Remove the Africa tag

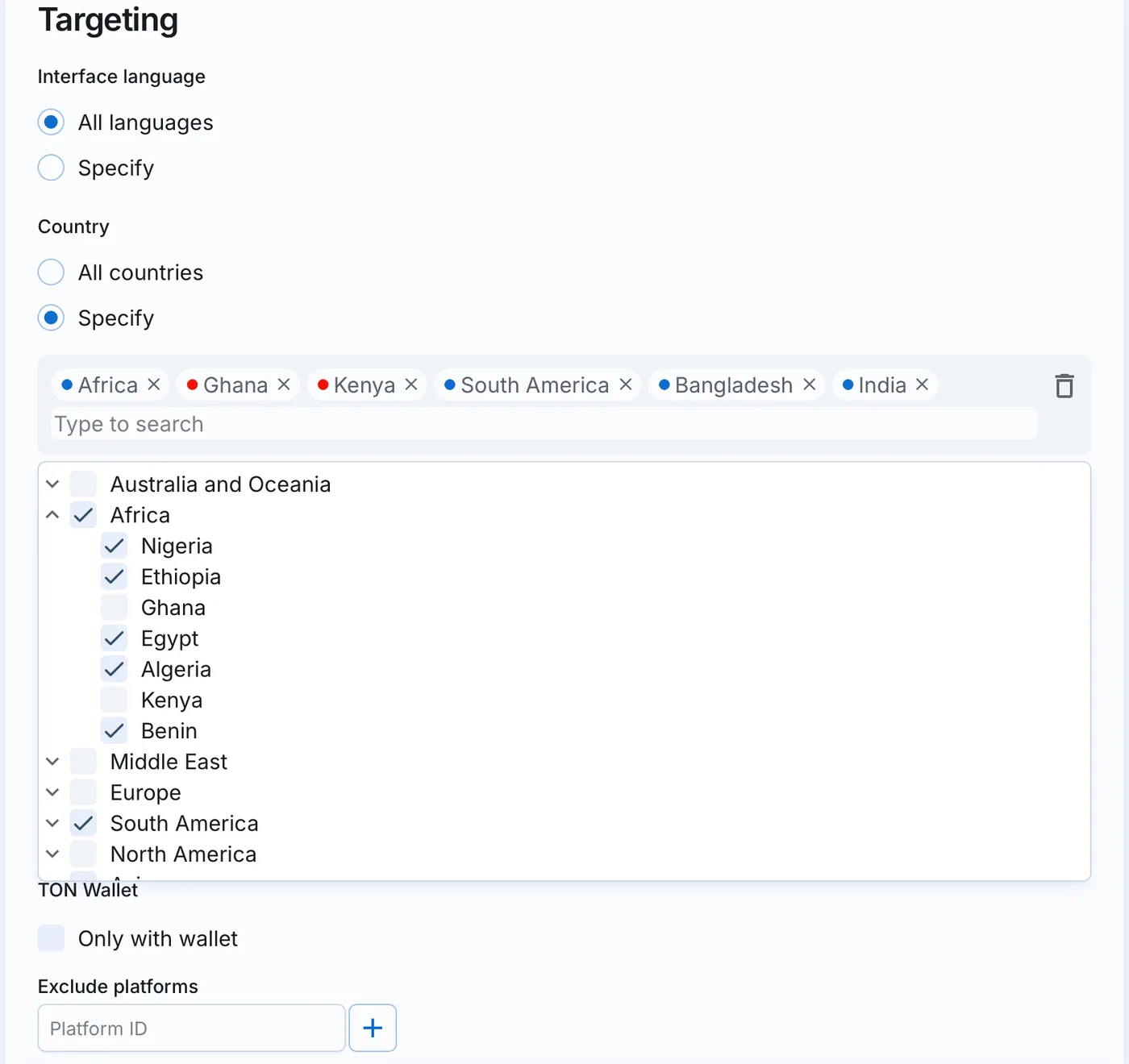pos(154,384)
